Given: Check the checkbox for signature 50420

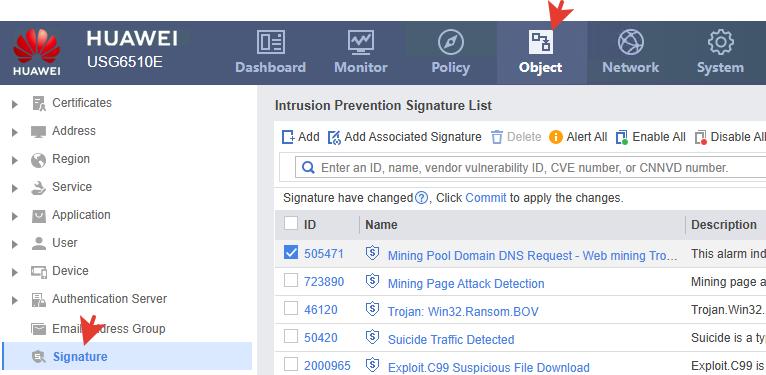Looking at the screenshot, I should tap(291, 336).
